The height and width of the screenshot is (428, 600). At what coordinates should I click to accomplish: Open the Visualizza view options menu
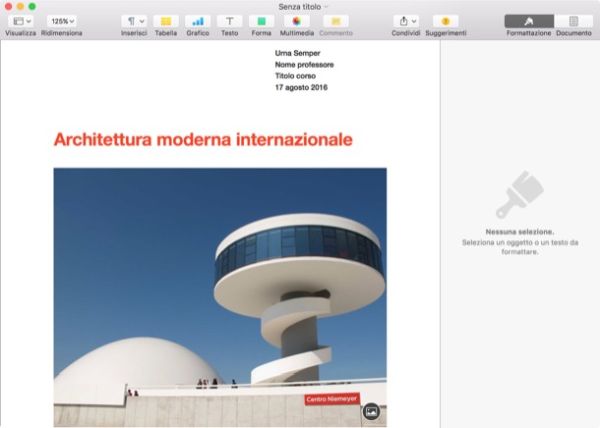[20, 21]
